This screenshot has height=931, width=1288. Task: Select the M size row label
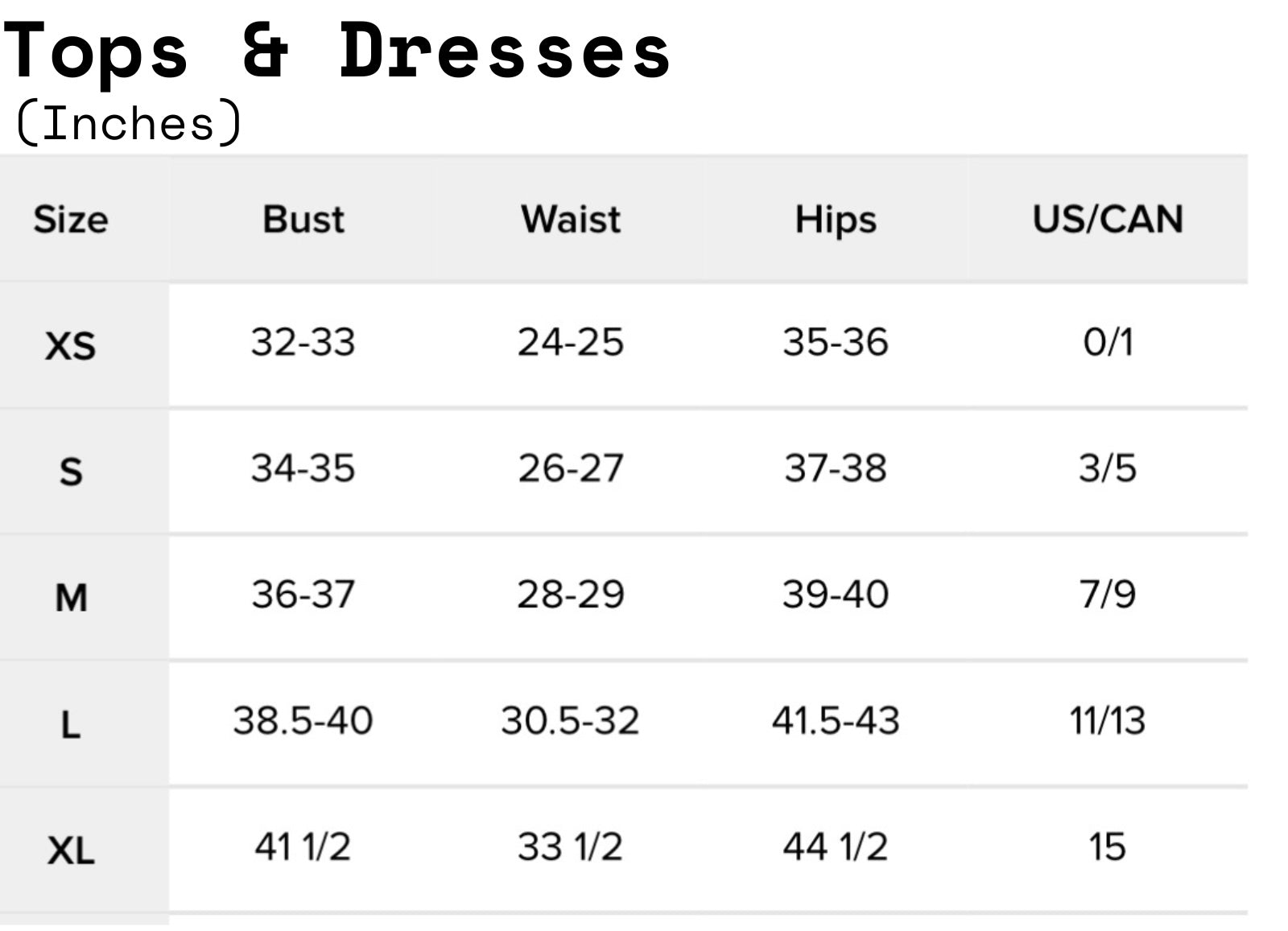71,597
